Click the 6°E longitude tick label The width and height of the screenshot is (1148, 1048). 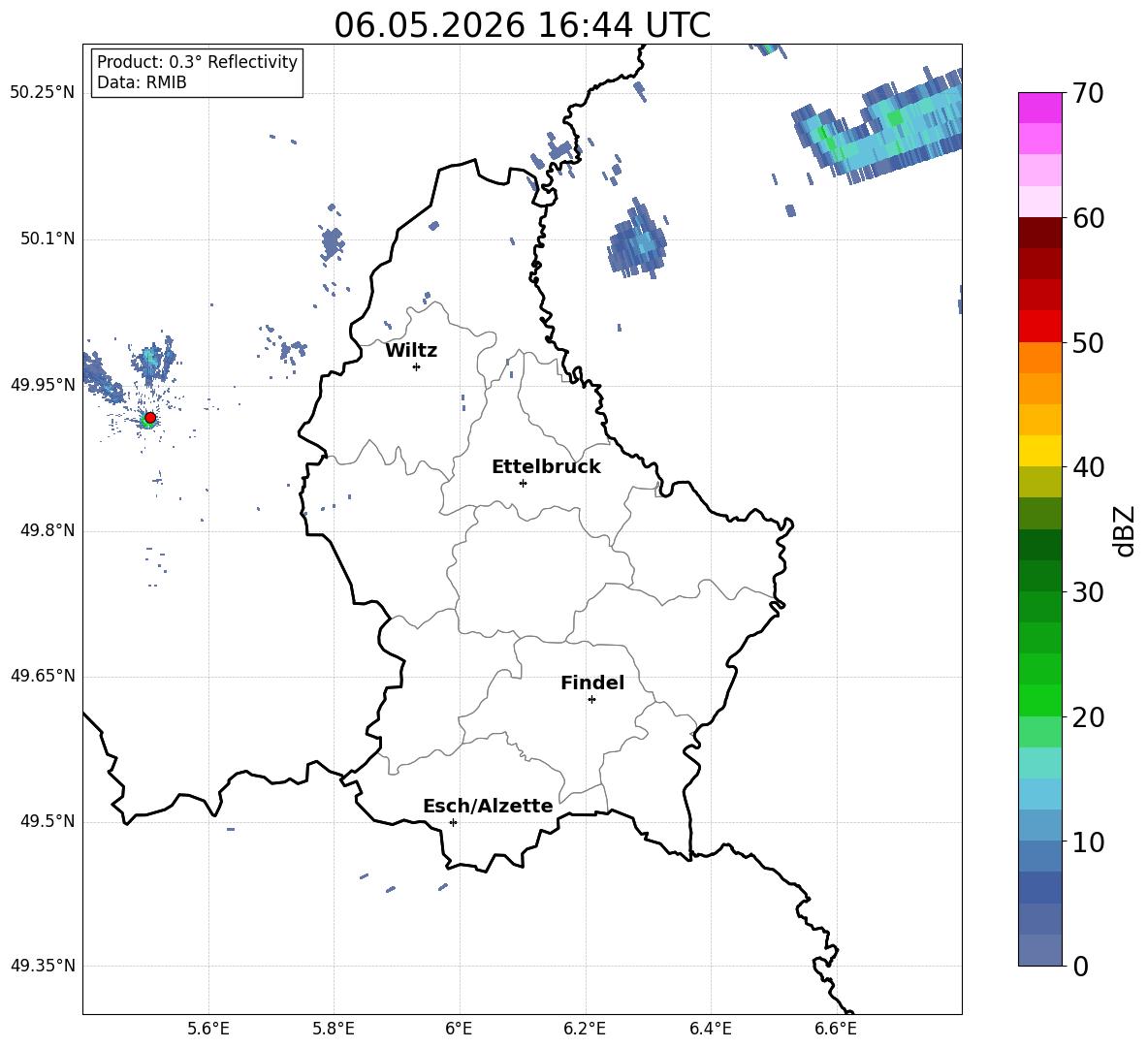pyautogui.click(x=459, y=1029)
